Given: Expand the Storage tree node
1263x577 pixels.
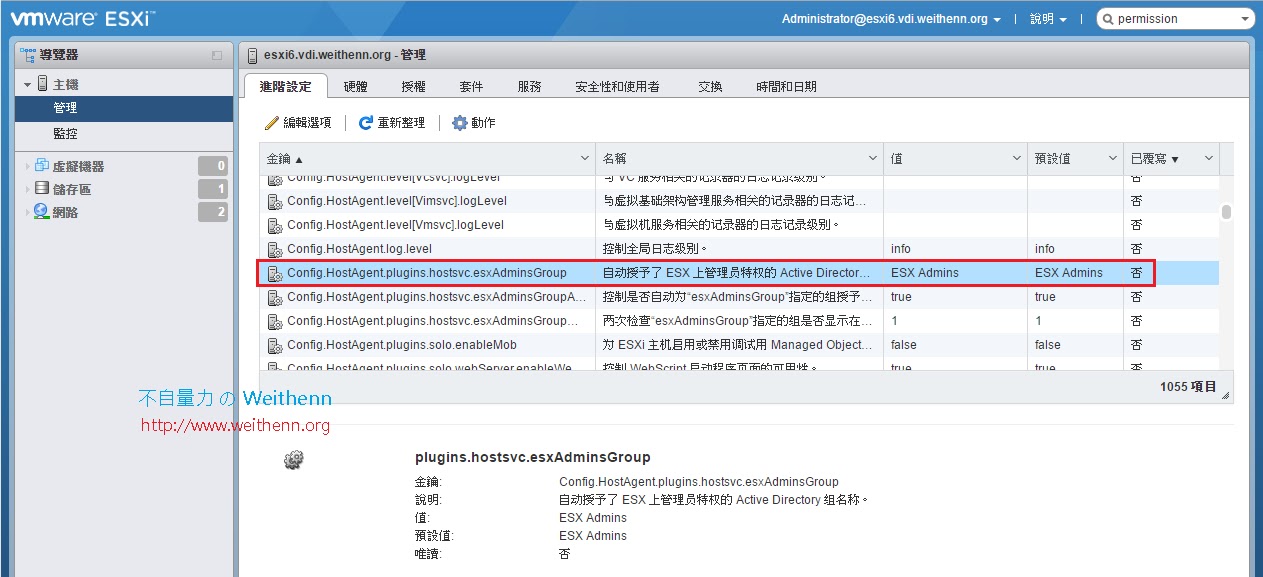Looking at the screenshot, I should 28,189.
